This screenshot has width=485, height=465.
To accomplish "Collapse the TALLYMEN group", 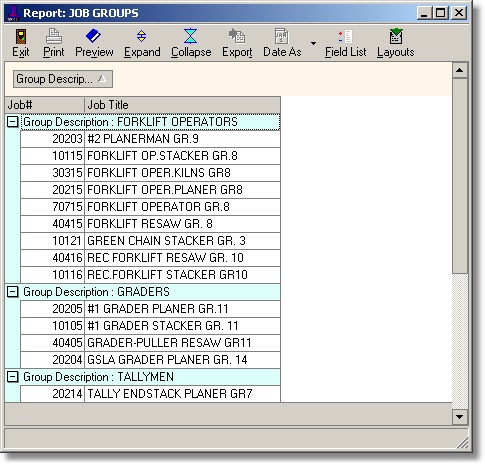I will [x=13, y=377].
